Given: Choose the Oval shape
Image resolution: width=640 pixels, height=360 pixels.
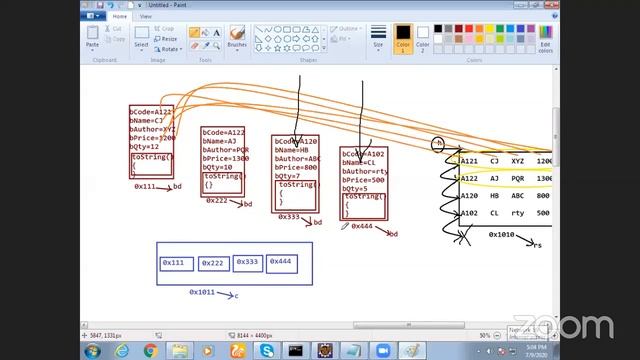Looking at the screenshot, I should (278, 30).
